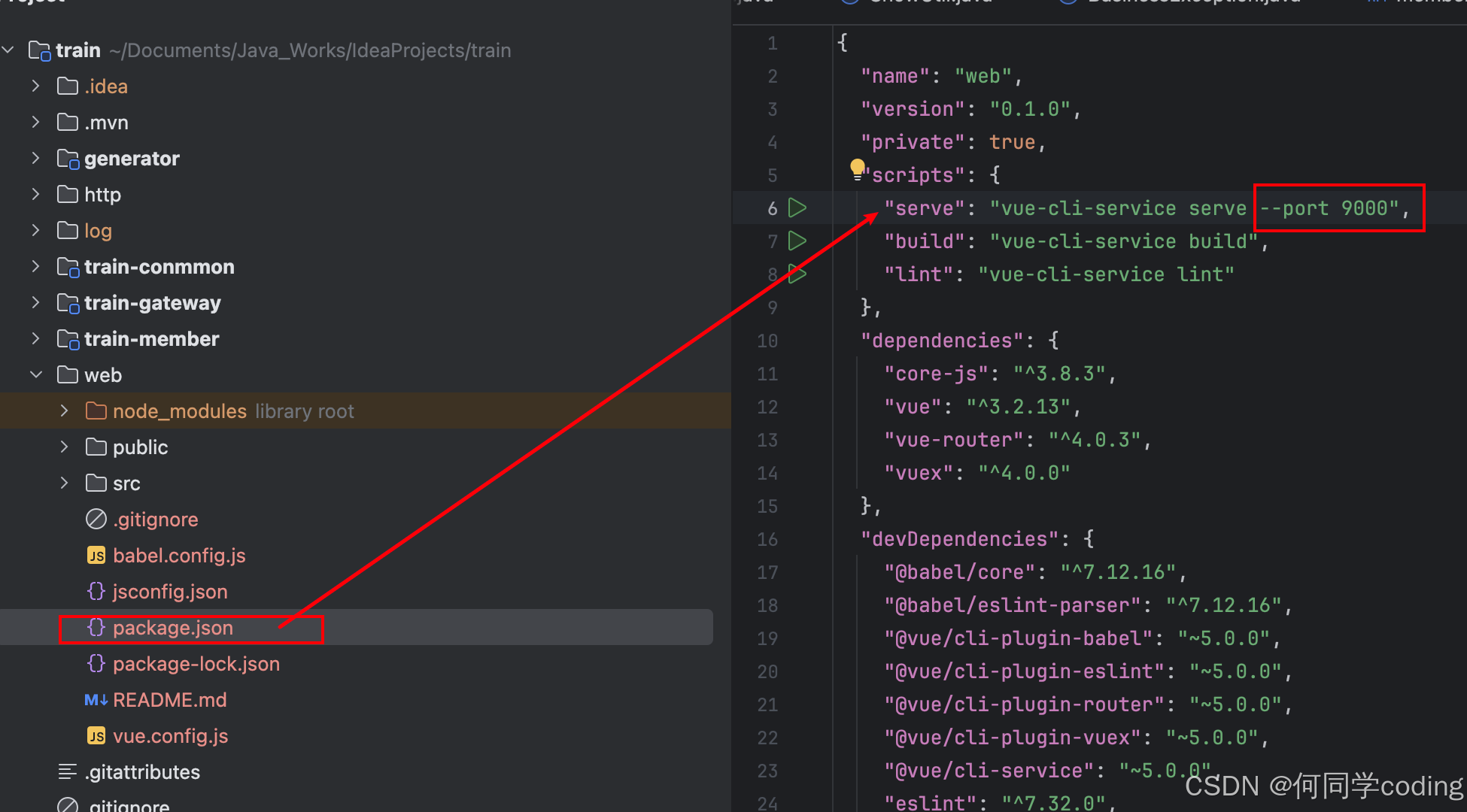The width and height of the screenshot is (1467, 812).
Task: Expand the log folder
Action: tap(35, 231)
